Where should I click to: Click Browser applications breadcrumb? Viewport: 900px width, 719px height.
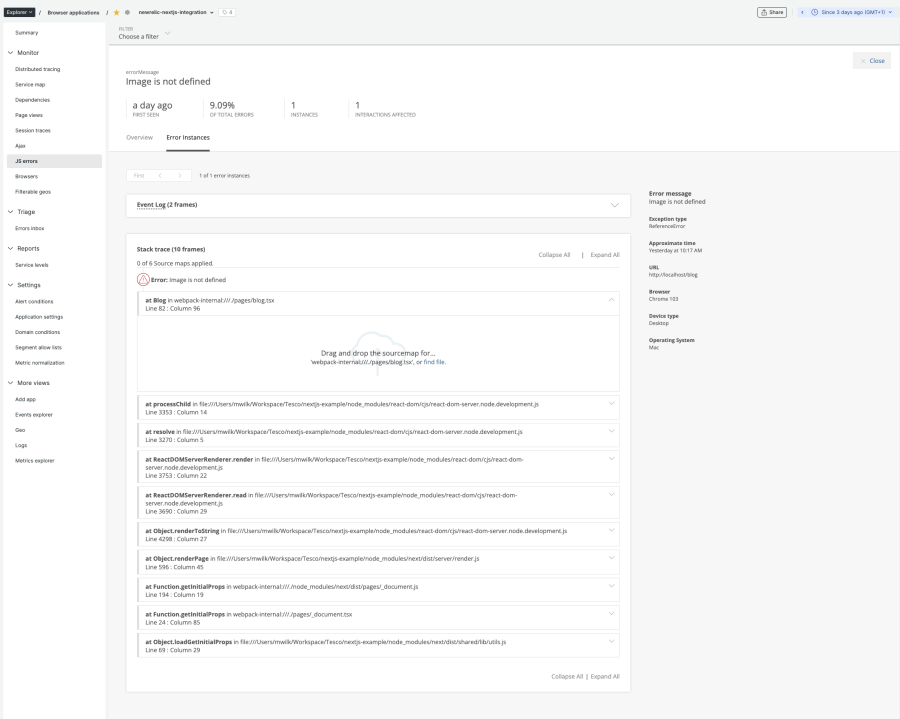pos(73,13)
